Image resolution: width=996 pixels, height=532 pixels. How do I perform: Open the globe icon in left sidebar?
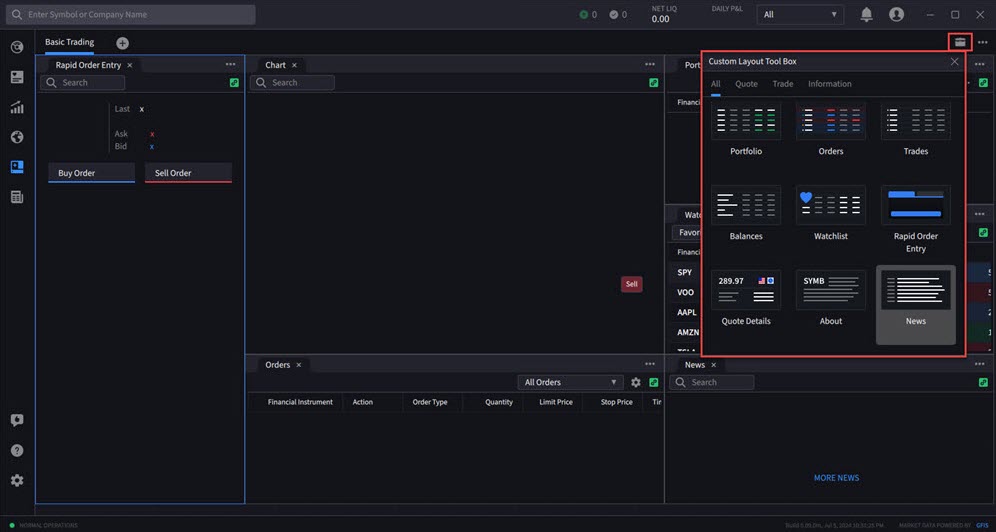(17, 137)
